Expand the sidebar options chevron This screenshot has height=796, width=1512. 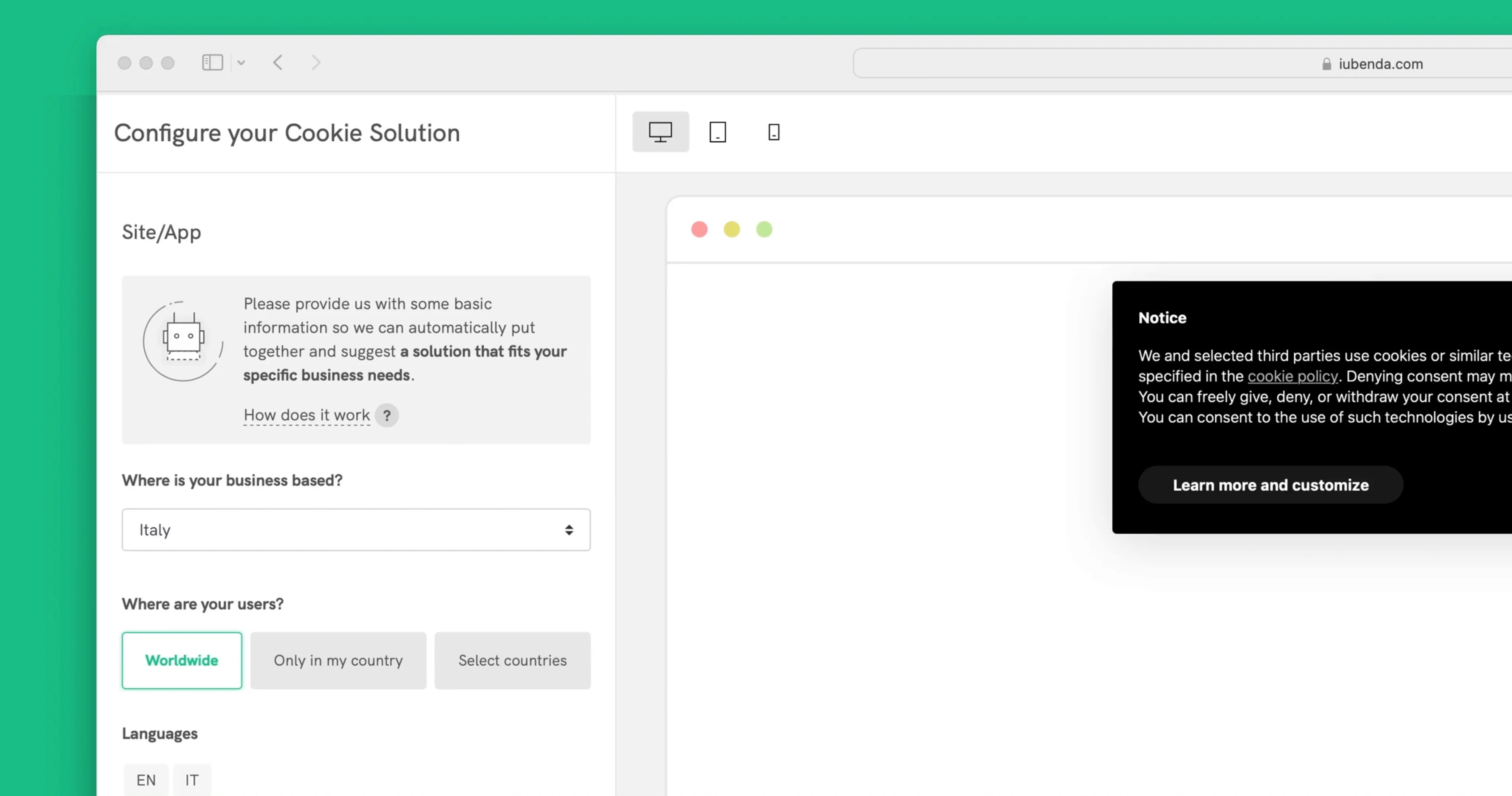coord(241,63)
